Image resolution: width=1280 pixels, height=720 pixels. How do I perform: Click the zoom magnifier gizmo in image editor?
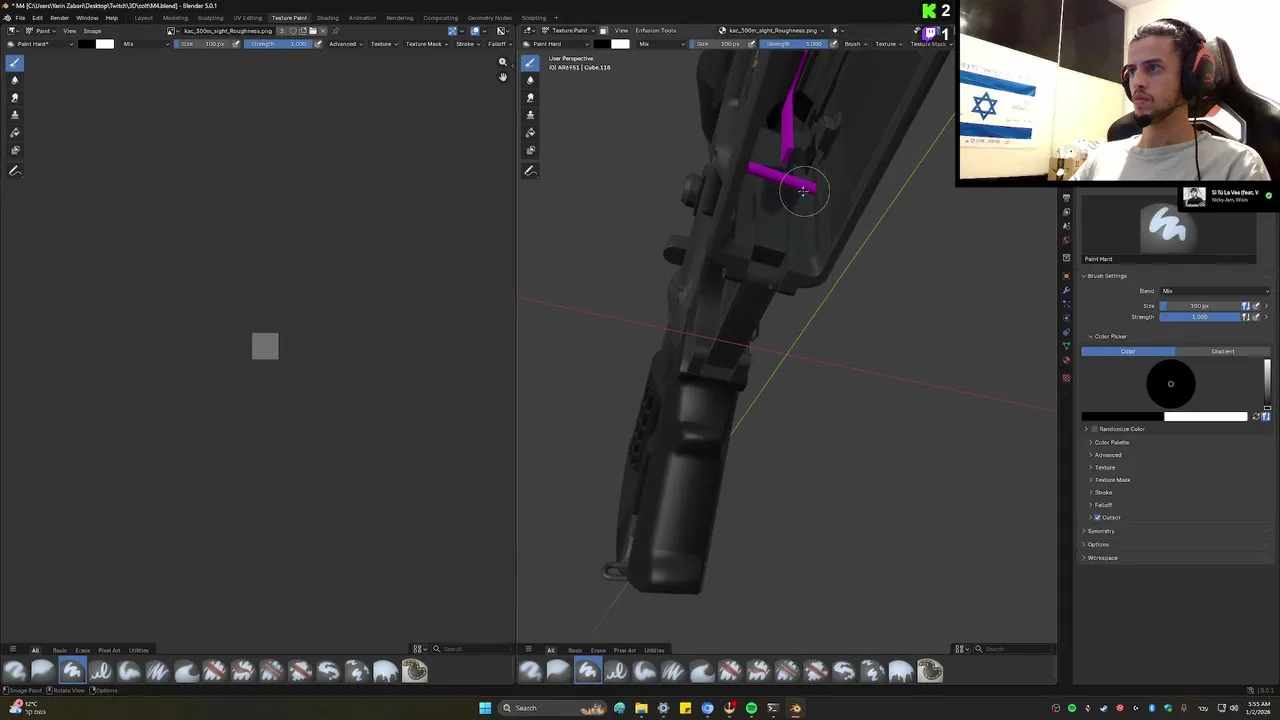503,62
